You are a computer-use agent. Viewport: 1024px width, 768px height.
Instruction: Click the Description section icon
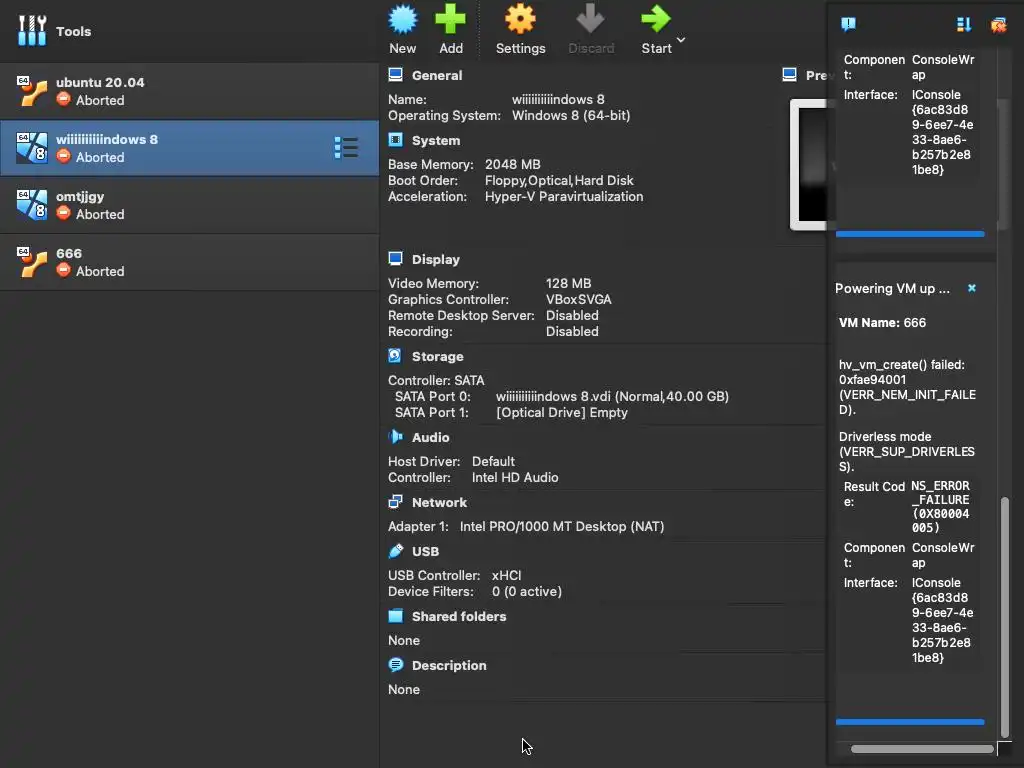[x=396, y=665]
